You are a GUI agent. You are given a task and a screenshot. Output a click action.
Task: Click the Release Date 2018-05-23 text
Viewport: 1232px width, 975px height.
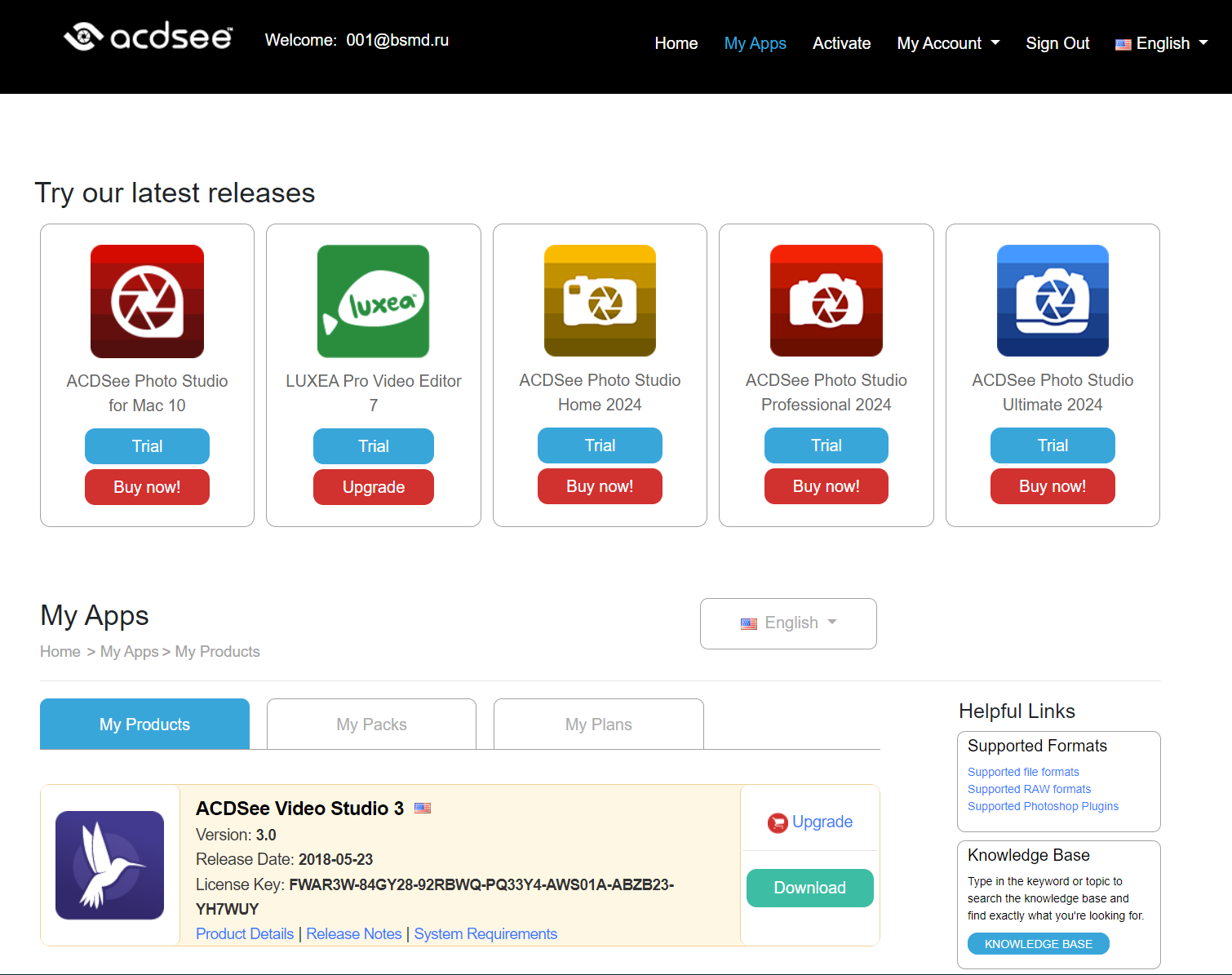(x=284, y=859)
